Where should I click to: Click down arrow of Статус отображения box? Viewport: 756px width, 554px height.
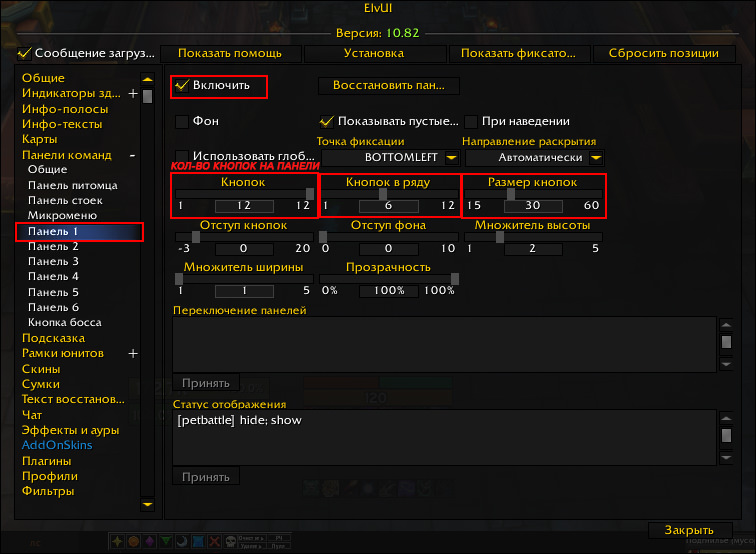(x=726, y=458)
